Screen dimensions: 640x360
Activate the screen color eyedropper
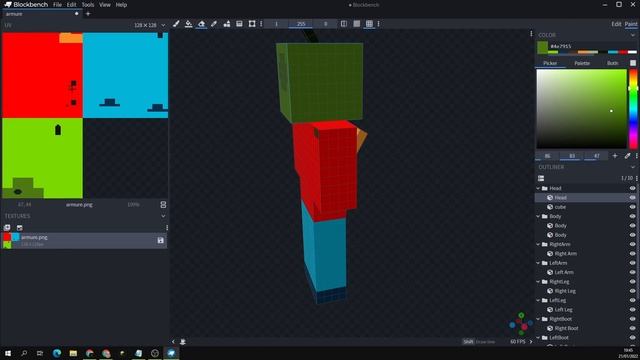pos(627,156)
